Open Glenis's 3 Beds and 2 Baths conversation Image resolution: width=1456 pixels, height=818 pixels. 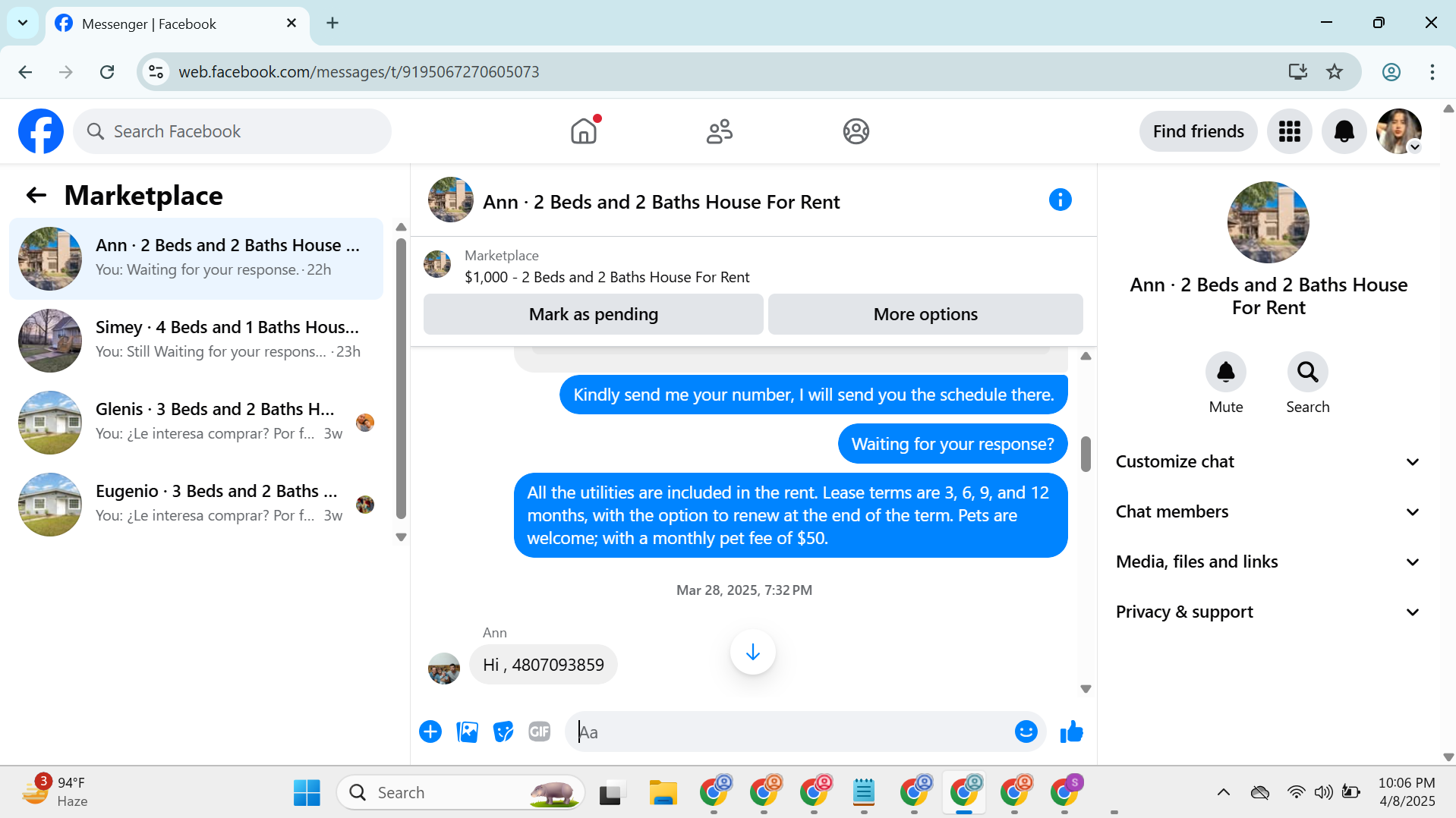pos(196,422)
